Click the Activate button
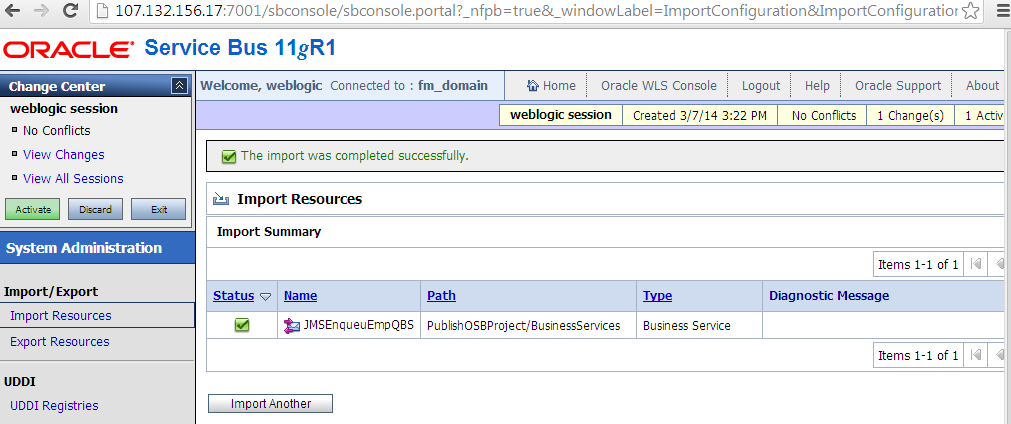Screen dimensions: 1011x424 tap(33, 209)
